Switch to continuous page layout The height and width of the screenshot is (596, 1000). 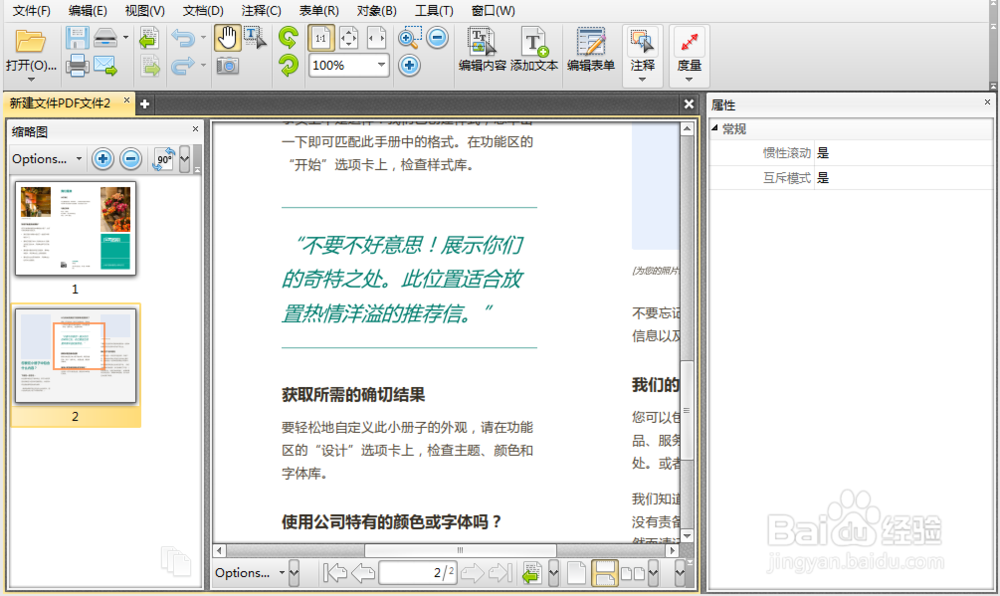click(x=604, y=572)
